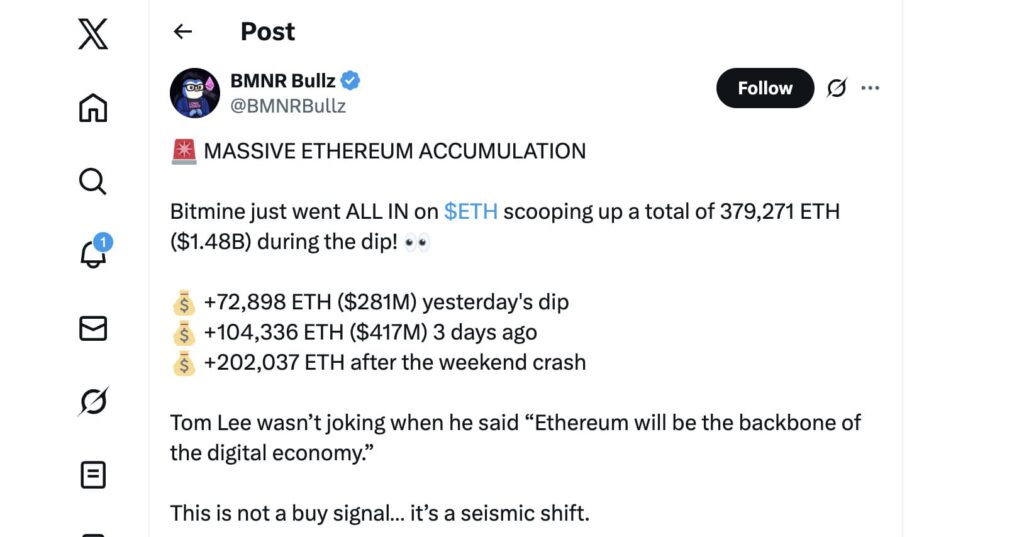The width and height of the screenshot is (1024, 537).
Task: Click the BMNR Bullz profile avatar
Action: pyautogui.click(x=195, y=93)
